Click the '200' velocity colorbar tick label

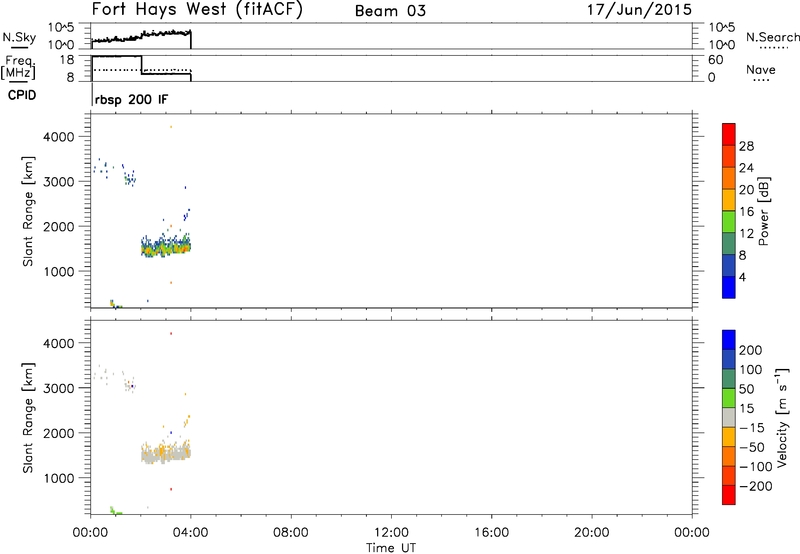point(751,350)
